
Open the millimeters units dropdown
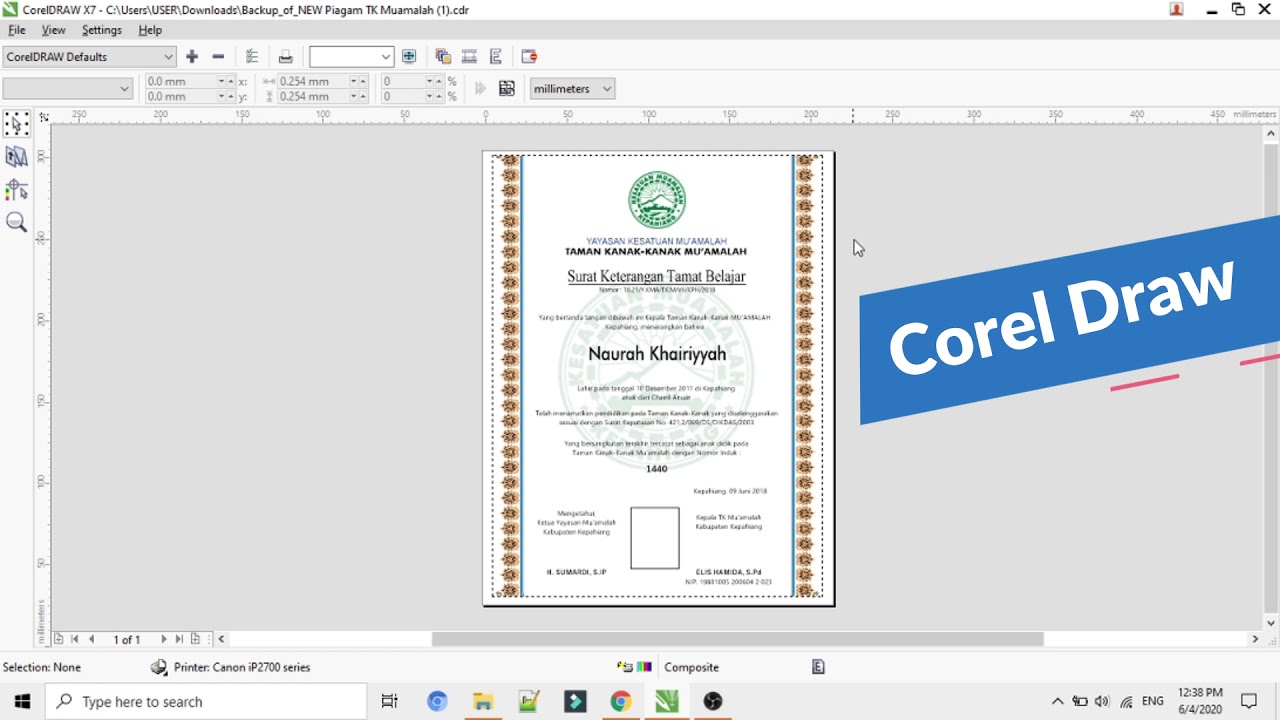[x=572, y=89]
